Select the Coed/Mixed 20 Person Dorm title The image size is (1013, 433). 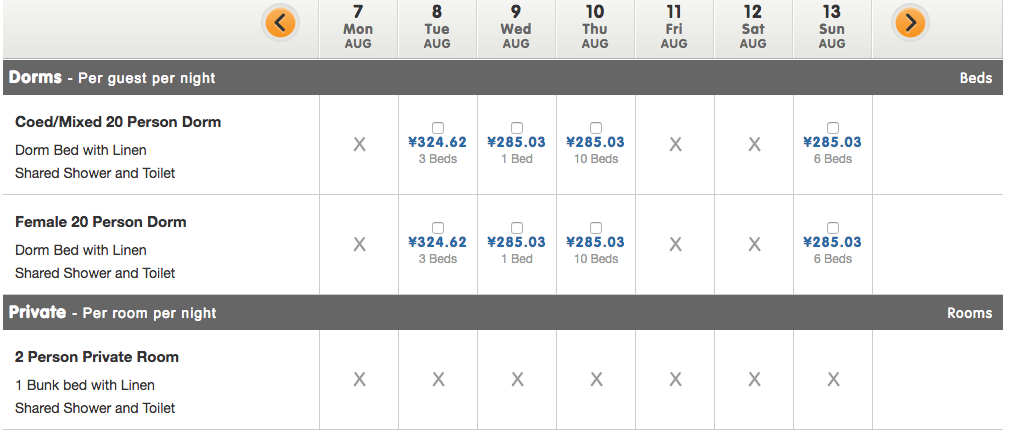(x=118, y=122)
